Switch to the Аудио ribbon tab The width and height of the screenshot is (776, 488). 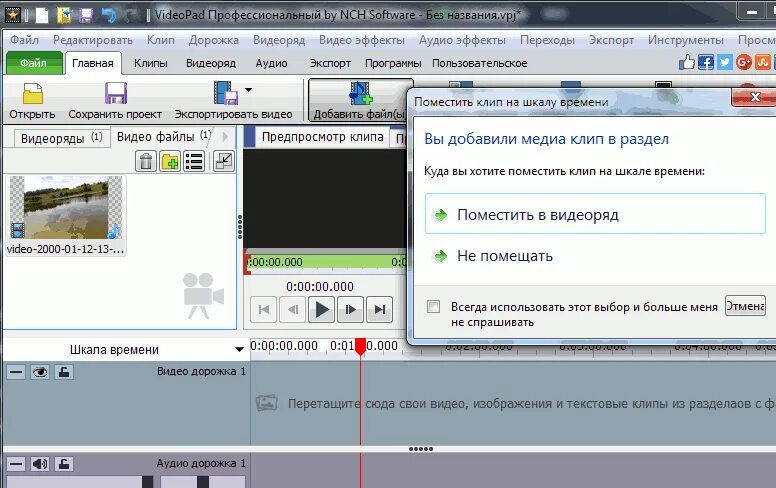click(x=271, y=63)
